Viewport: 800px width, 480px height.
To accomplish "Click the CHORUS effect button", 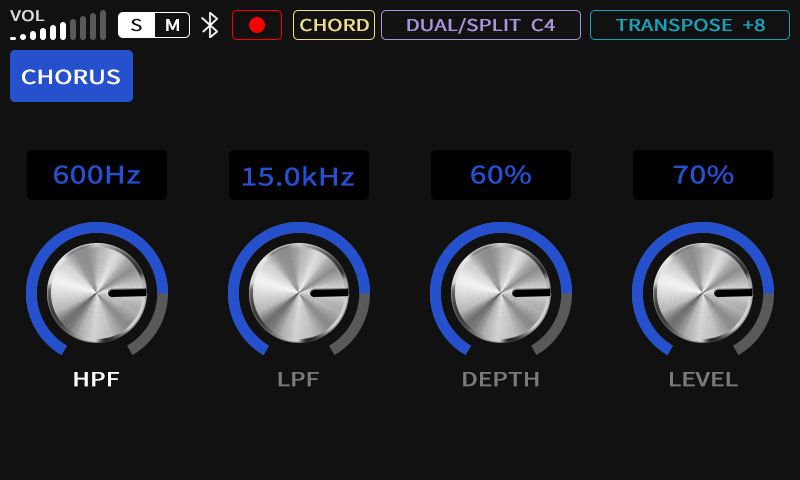I will click(x=71, y=76).
